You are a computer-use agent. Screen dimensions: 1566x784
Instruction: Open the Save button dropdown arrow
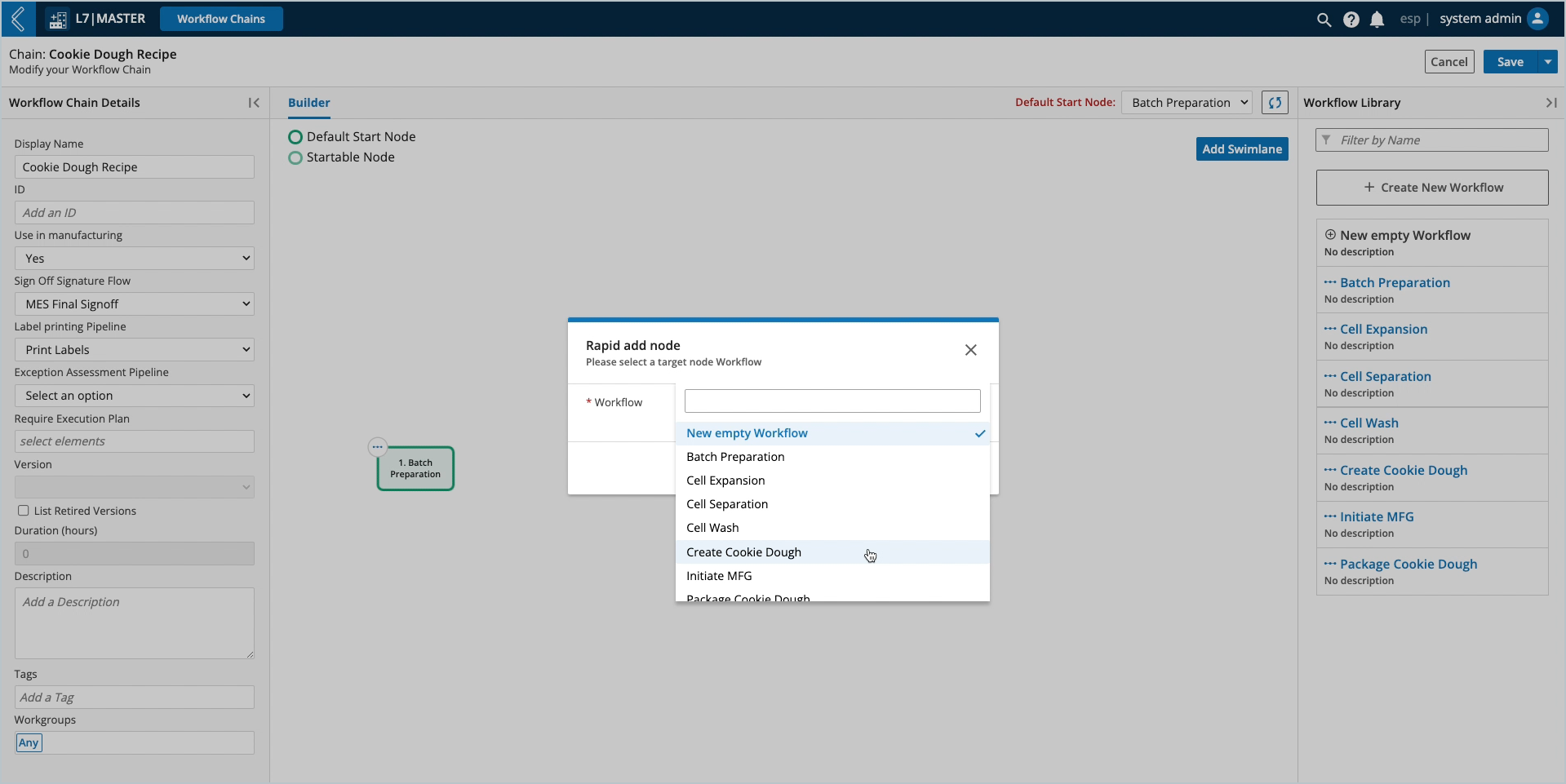point(1548,62)
